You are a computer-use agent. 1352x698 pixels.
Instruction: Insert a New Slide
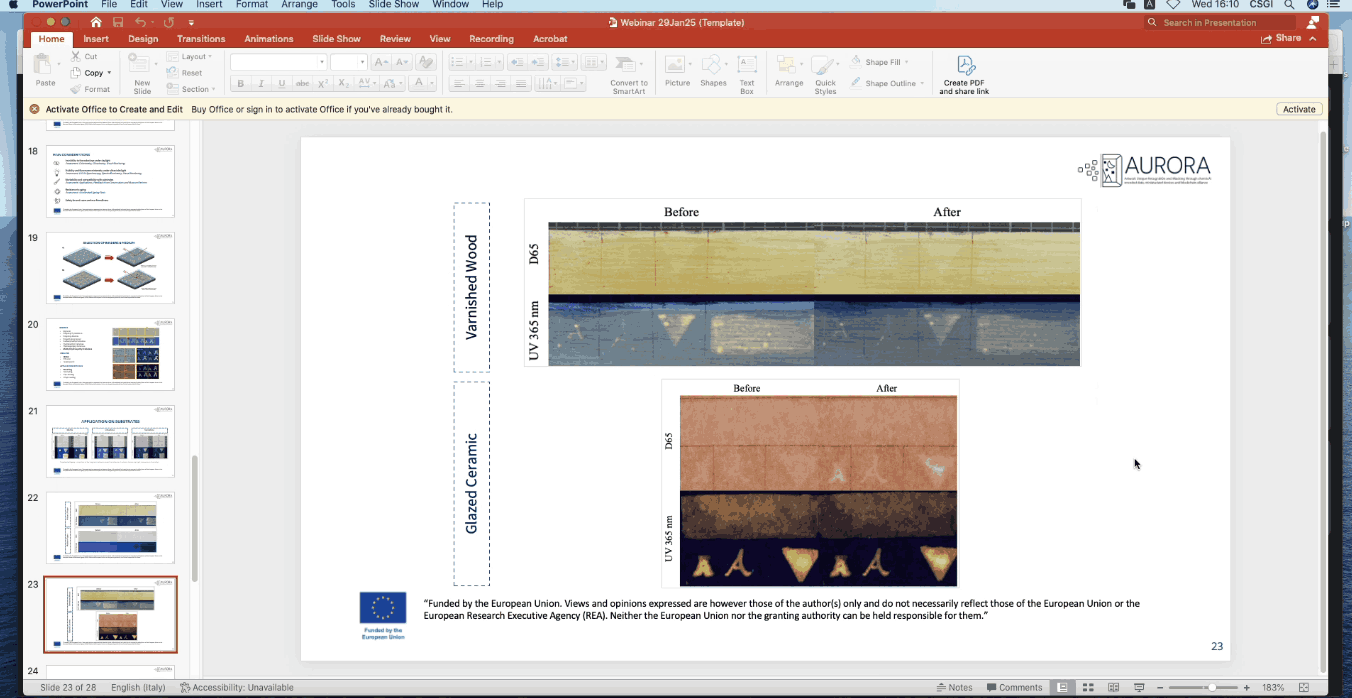142,73
